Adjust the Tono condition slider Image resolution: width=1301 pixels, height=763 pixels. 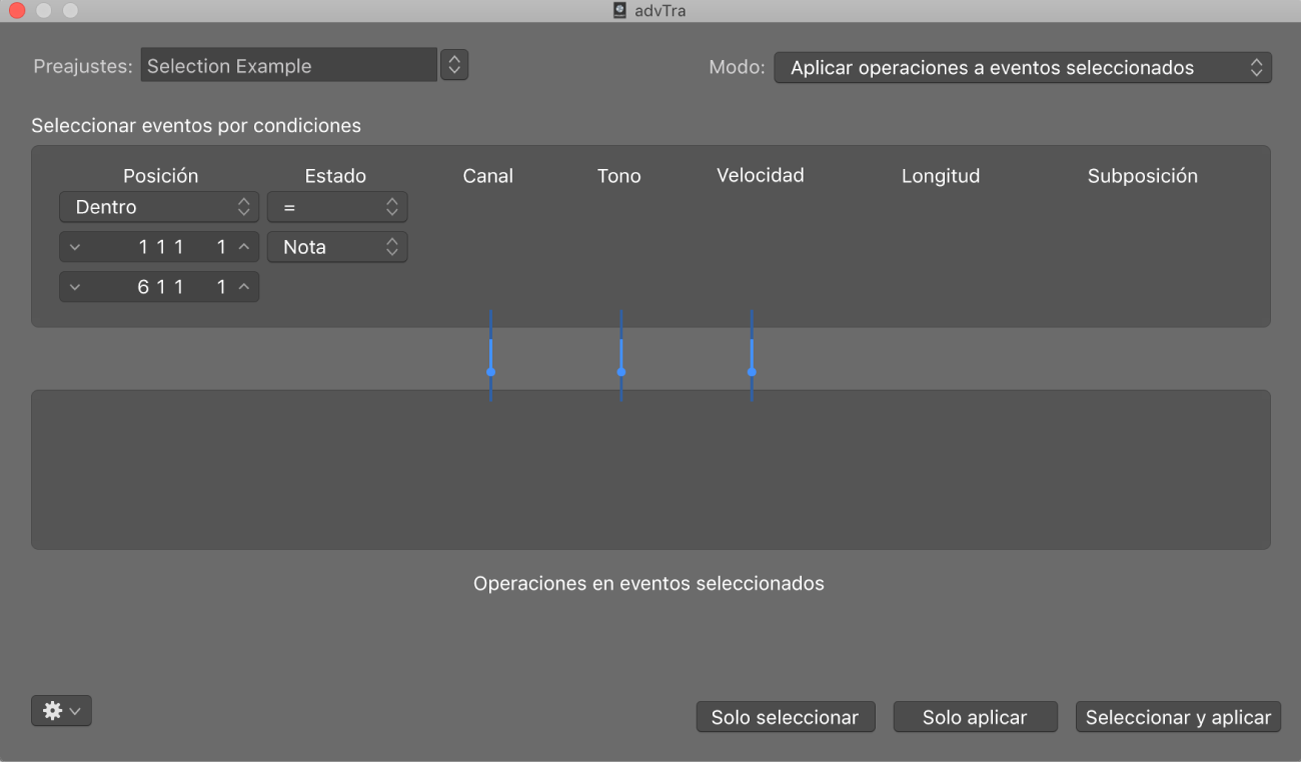(621, 371)
